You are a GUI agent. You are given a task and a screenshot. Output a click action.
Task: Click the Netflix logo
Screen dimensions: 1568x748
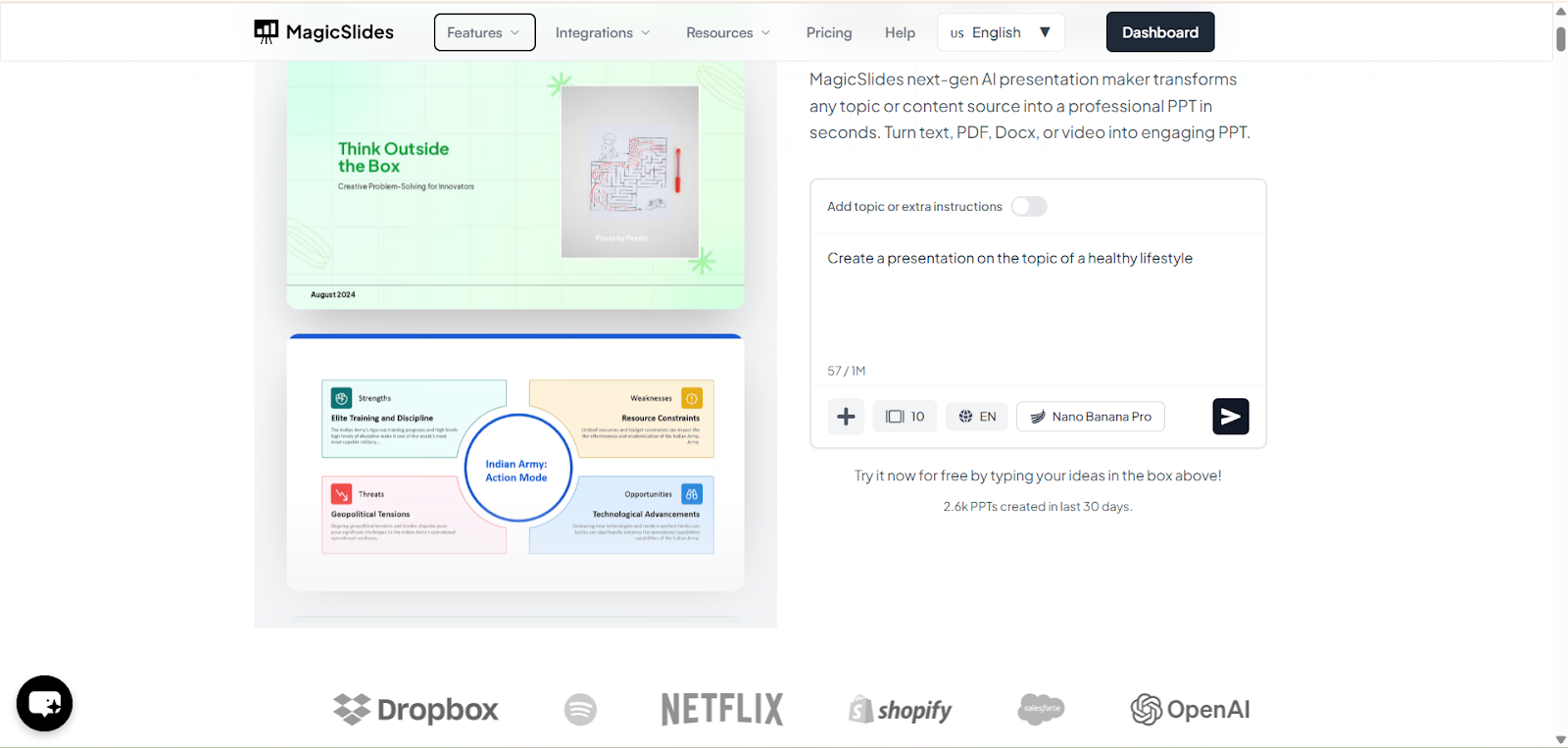pyautogui.click(x=722, y=709)
